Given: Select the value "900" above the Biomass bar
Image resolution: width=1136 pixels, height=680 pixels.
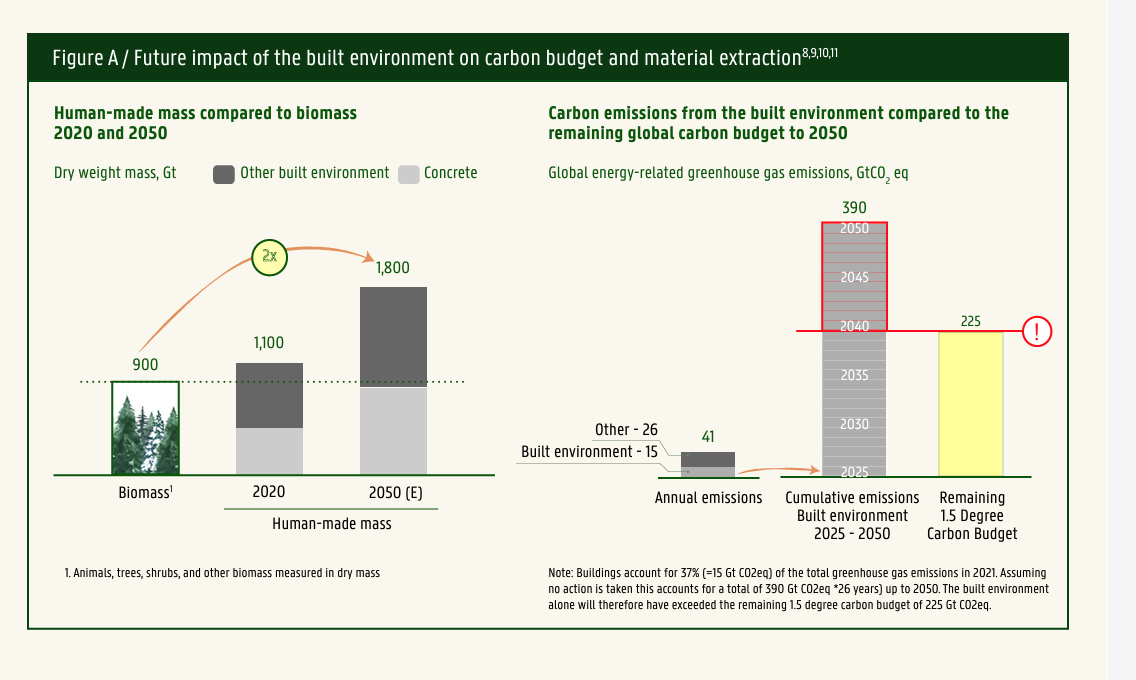Looking at the screenshot, I should [x=145, y=364].
